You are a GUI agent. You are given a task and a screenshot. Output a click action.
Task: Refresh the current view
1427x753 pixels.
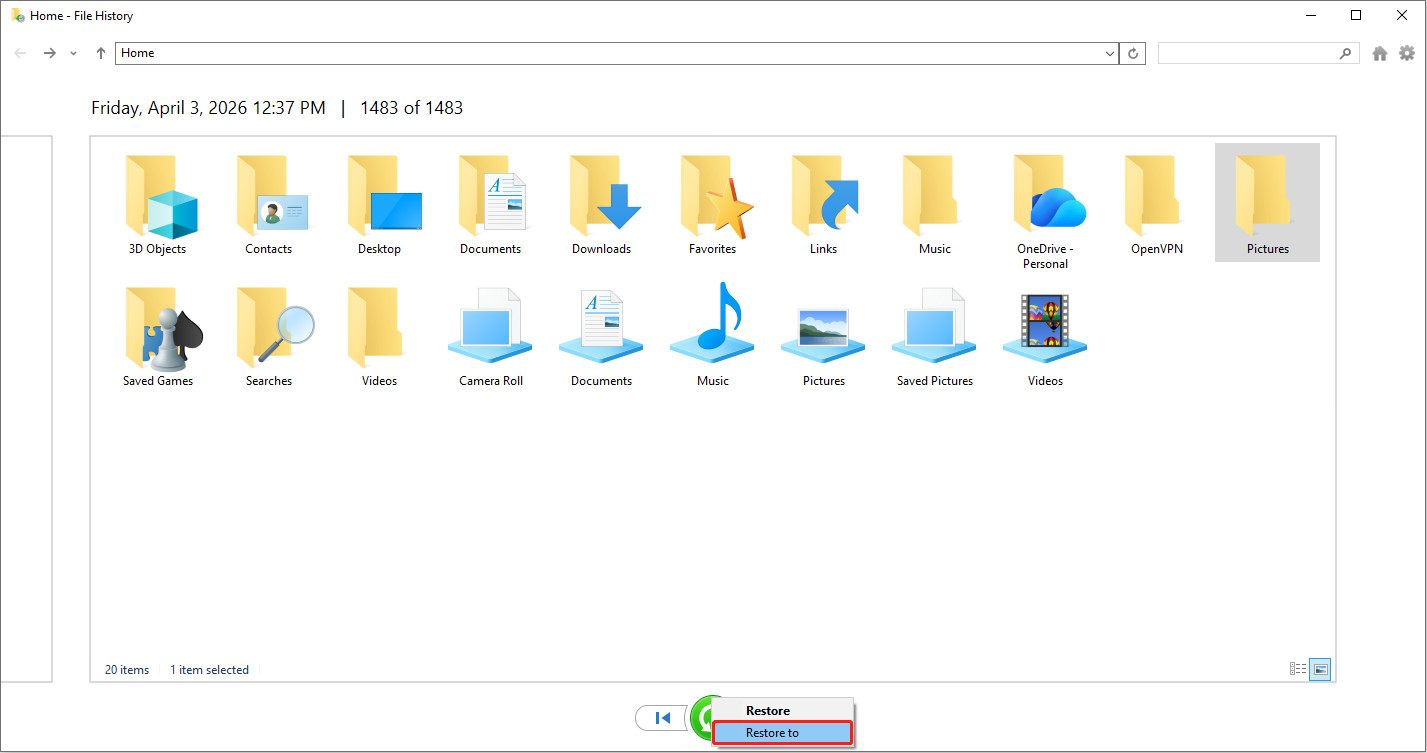pyautogui.click(x=1132, y=52)
